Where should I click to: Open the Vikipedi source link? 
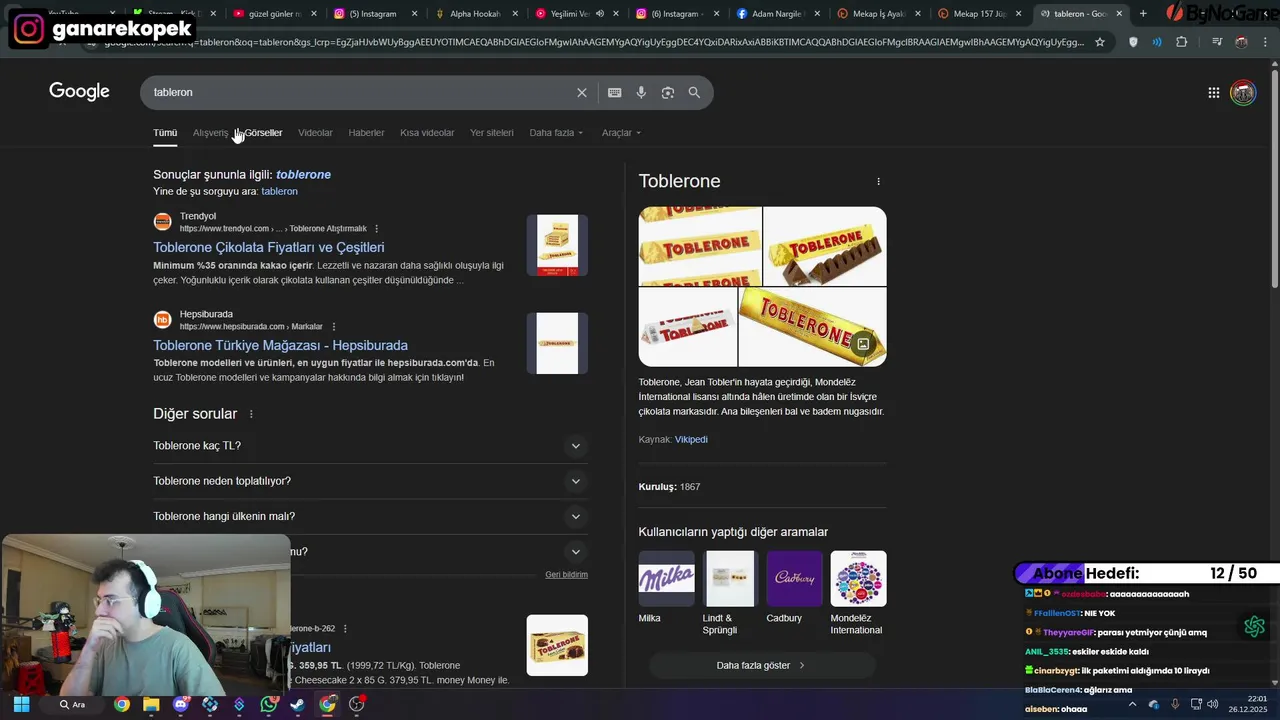691,439
